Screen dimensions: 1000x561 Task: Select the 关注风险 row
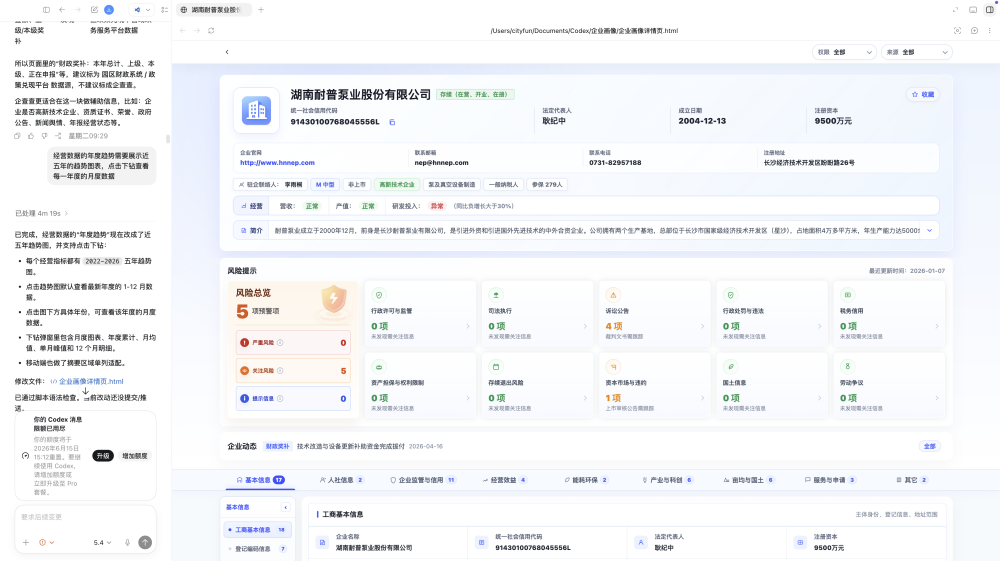tap(293, 370)
